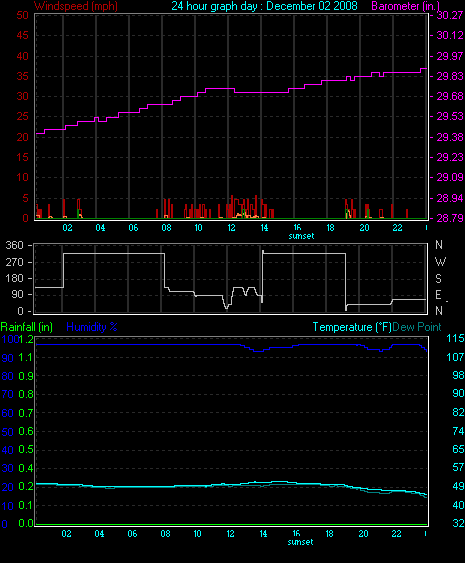Click the 20 hour tick on the bottom graph
Viewport: 465px width, 563px height.
pyautogui.click(x=363, y=534)
